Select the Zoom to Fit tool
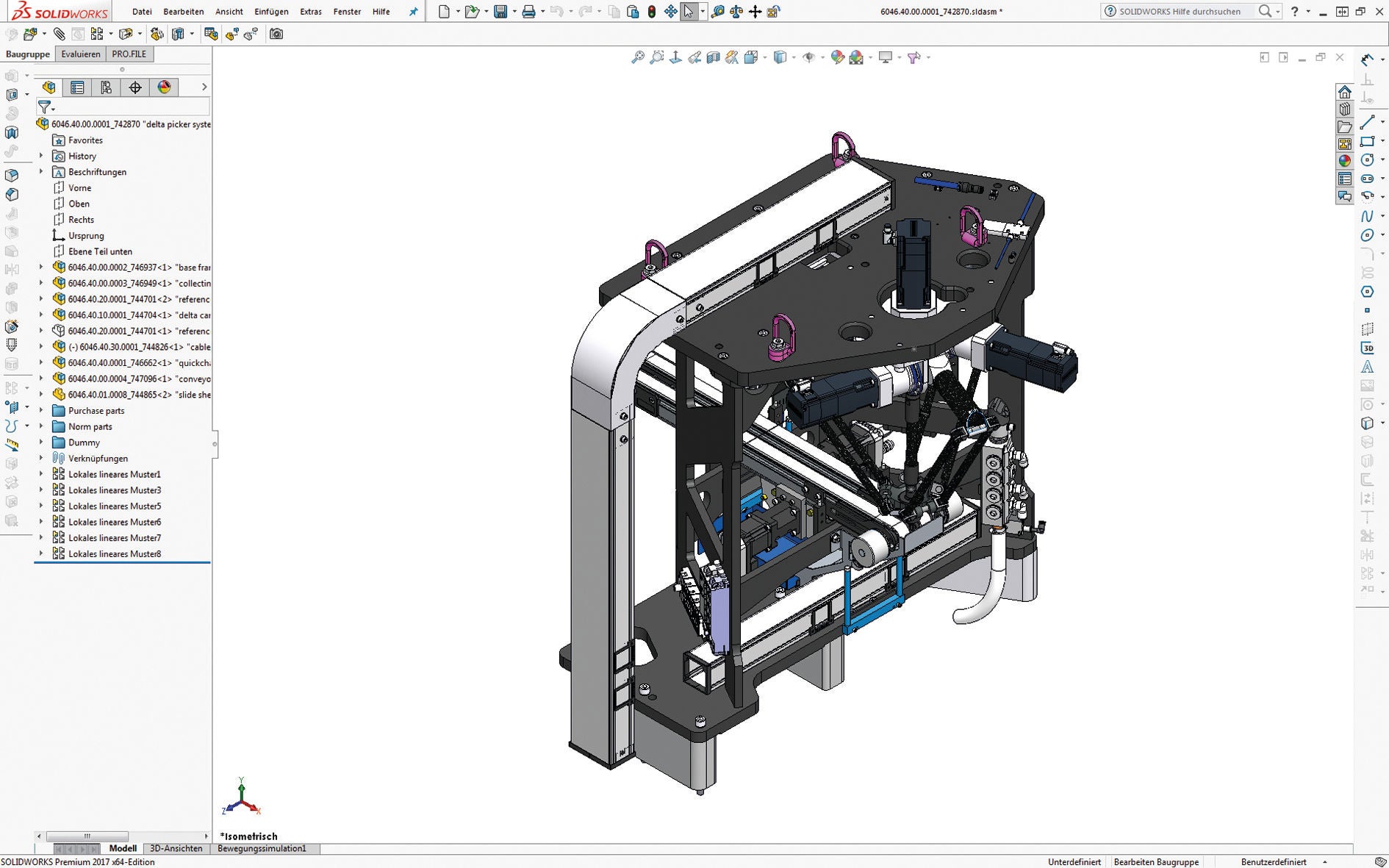Viewport: 1389px width, 868px height. 637,58
